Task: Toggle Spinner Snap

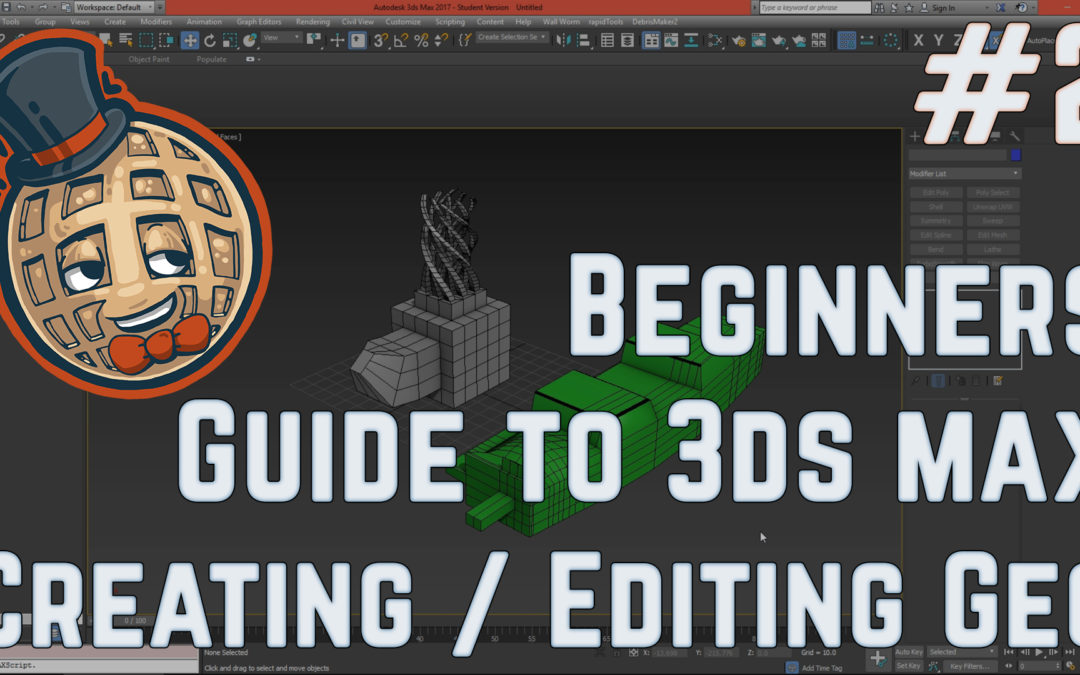Action: point(441,40)
